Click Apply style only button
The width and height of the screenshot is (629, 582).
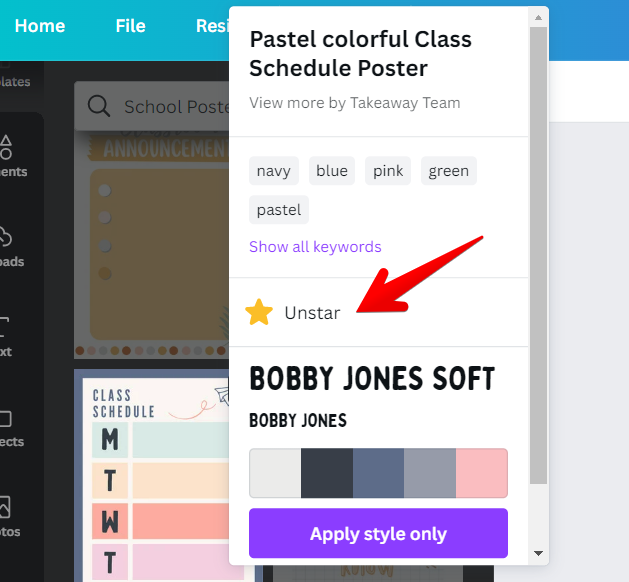coord(378,534)
